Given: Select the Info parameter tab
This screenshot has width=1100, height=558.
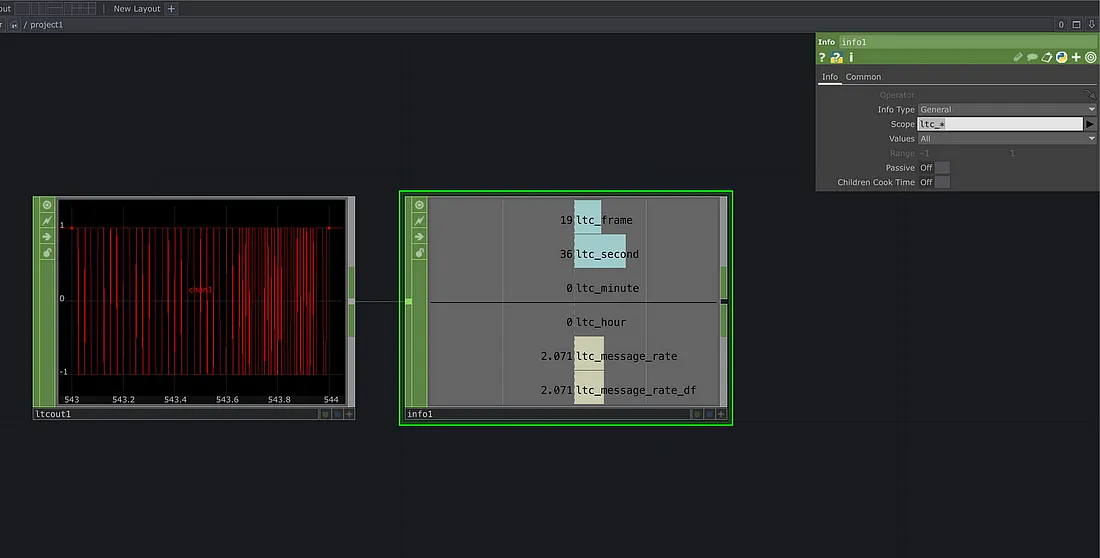Looking at the screenshot, I should (830, 77).
